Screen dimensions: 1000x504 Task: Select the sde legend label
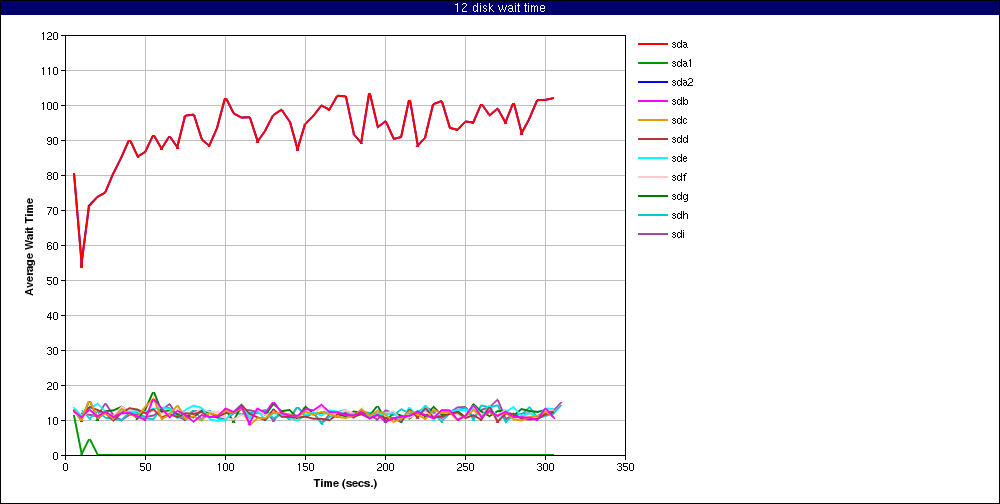pyautogui.click(x=680, y=158)
